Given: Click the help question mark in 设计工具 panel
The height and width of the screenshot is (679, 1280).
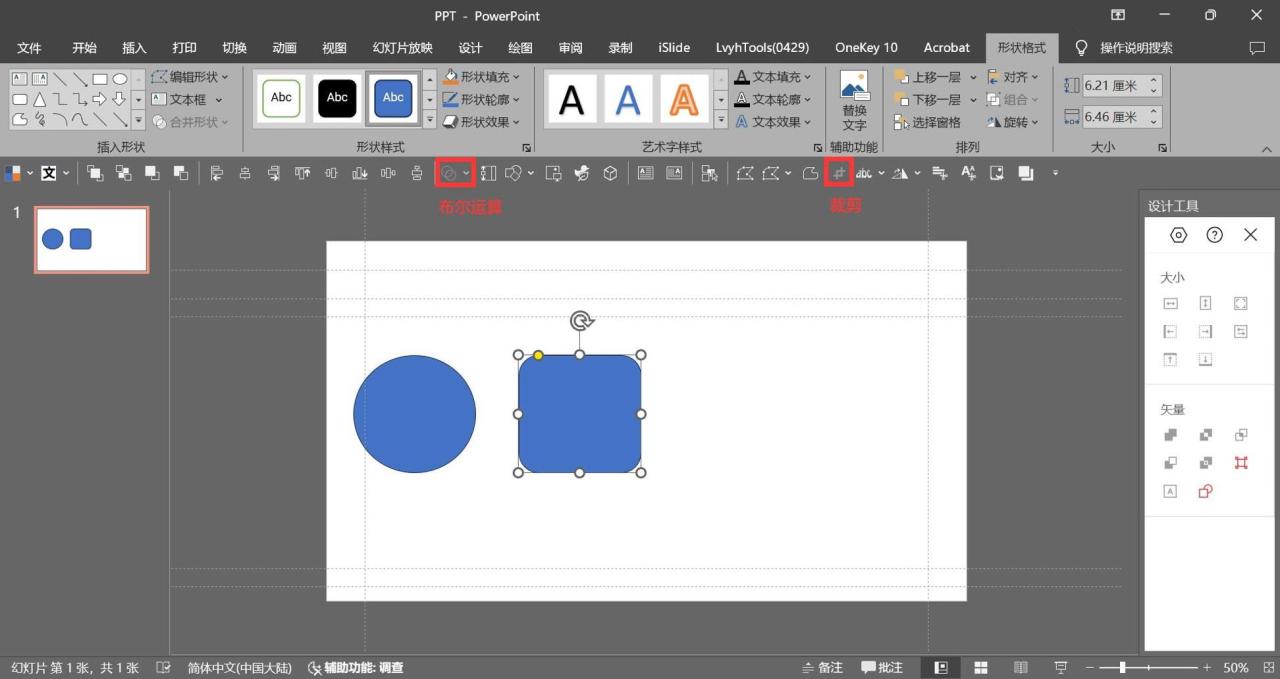Looking at the screenshot, I should click(x=1214, y=235).
